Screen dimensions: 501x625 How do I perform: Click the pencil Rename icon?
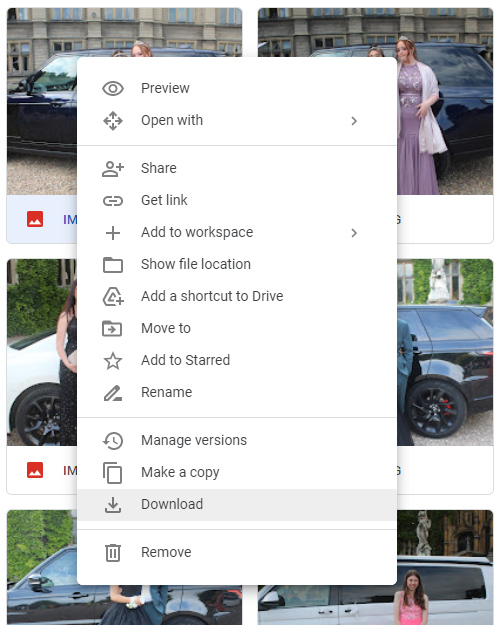coord(113,393)
